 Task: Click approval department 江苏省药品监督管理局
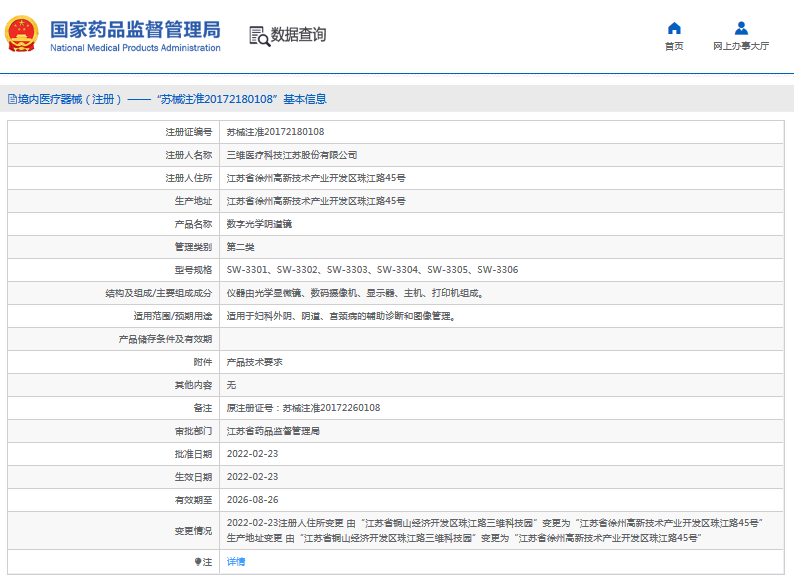[273, 431]
